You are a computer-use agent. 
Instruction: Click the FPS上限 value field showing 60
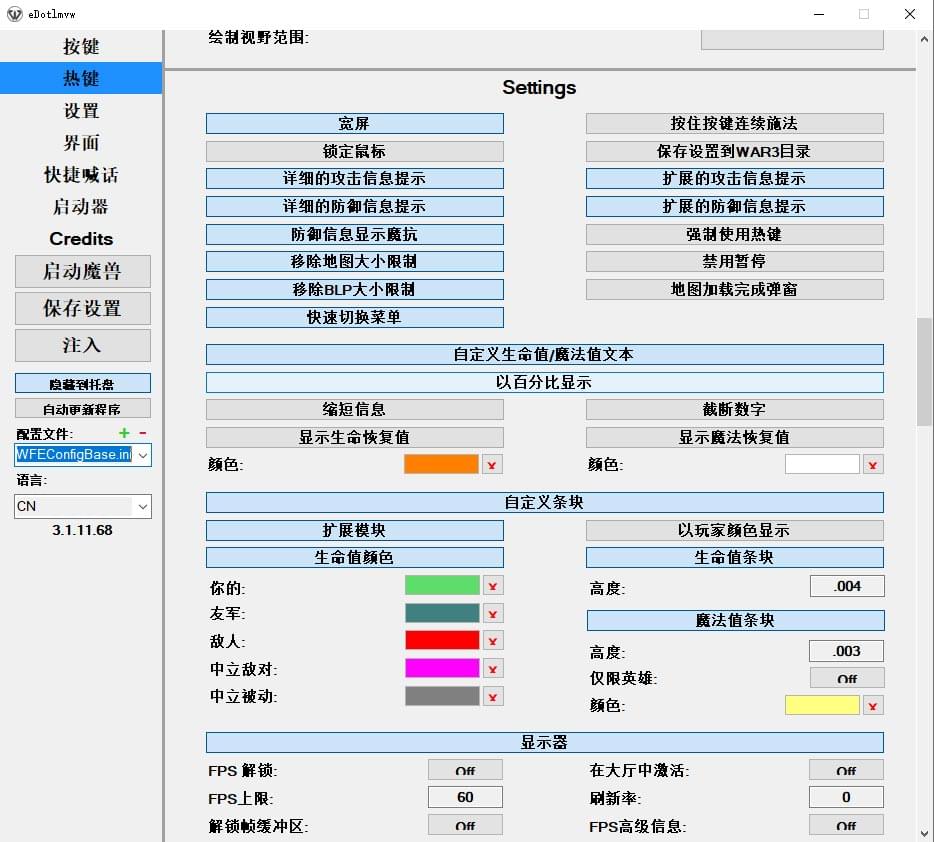click(x=466, y=796)
